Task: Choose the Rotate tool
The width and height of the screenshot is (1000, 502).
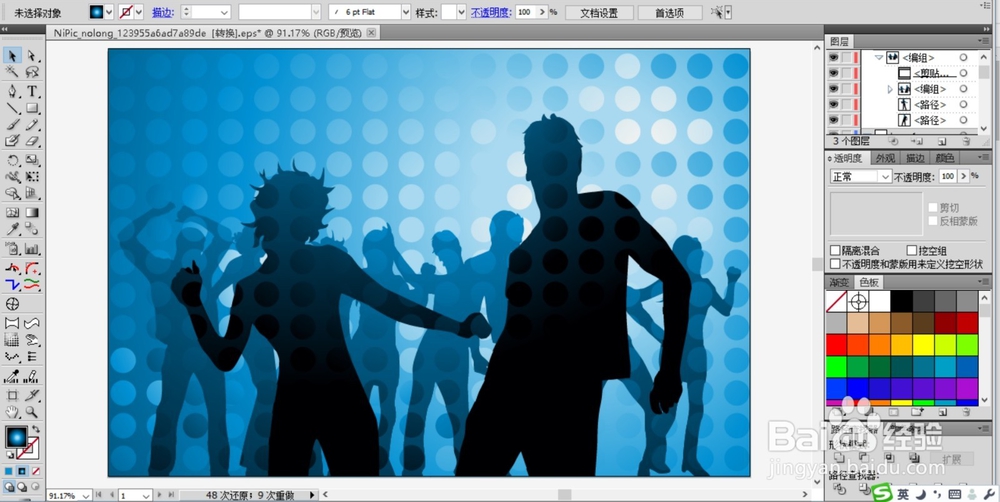Action: click(12, 160)
